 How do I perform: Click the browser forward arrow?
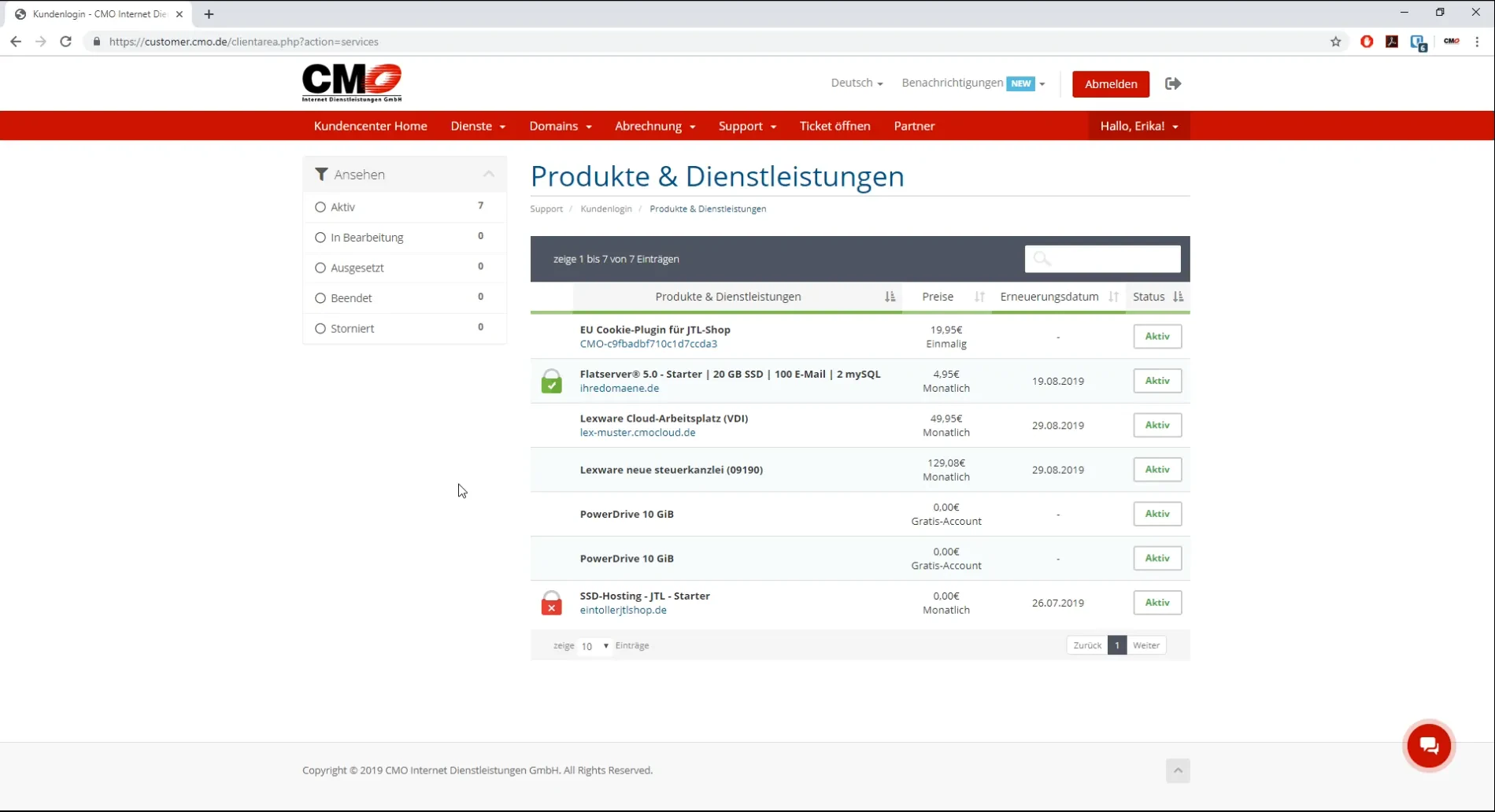click(x=41, y=42)
